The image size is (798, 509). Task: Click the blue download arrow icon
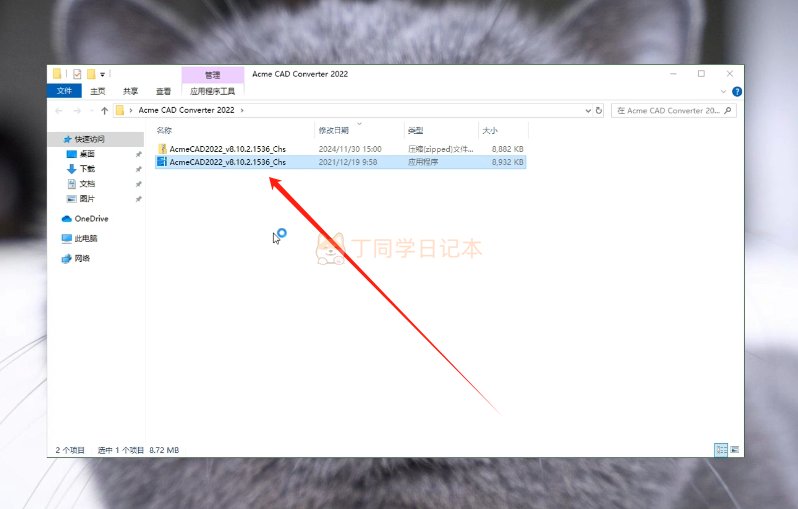(x=72, y=169)
